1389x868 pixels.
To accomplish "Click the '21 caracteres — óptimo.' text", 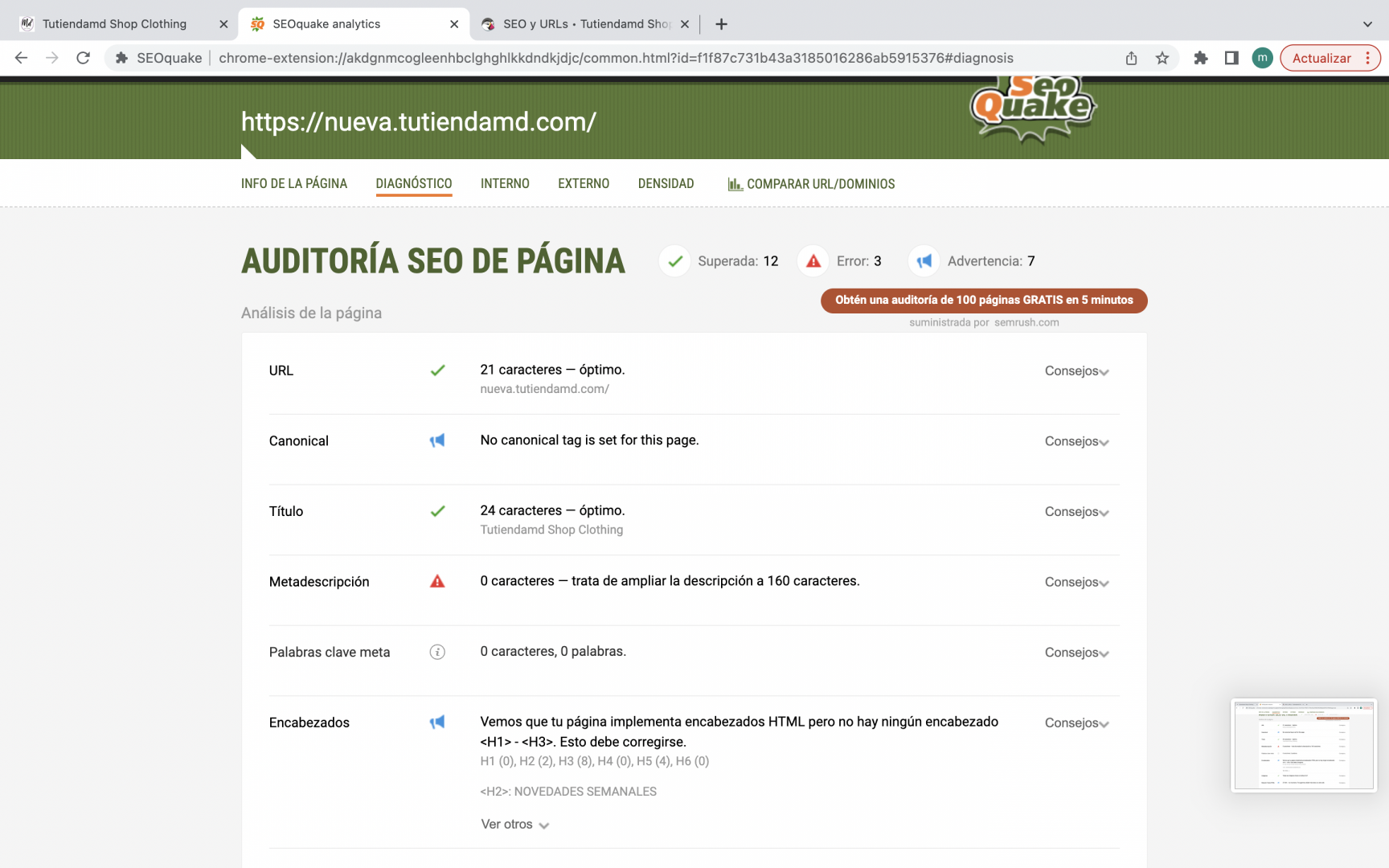I will 553,370.
